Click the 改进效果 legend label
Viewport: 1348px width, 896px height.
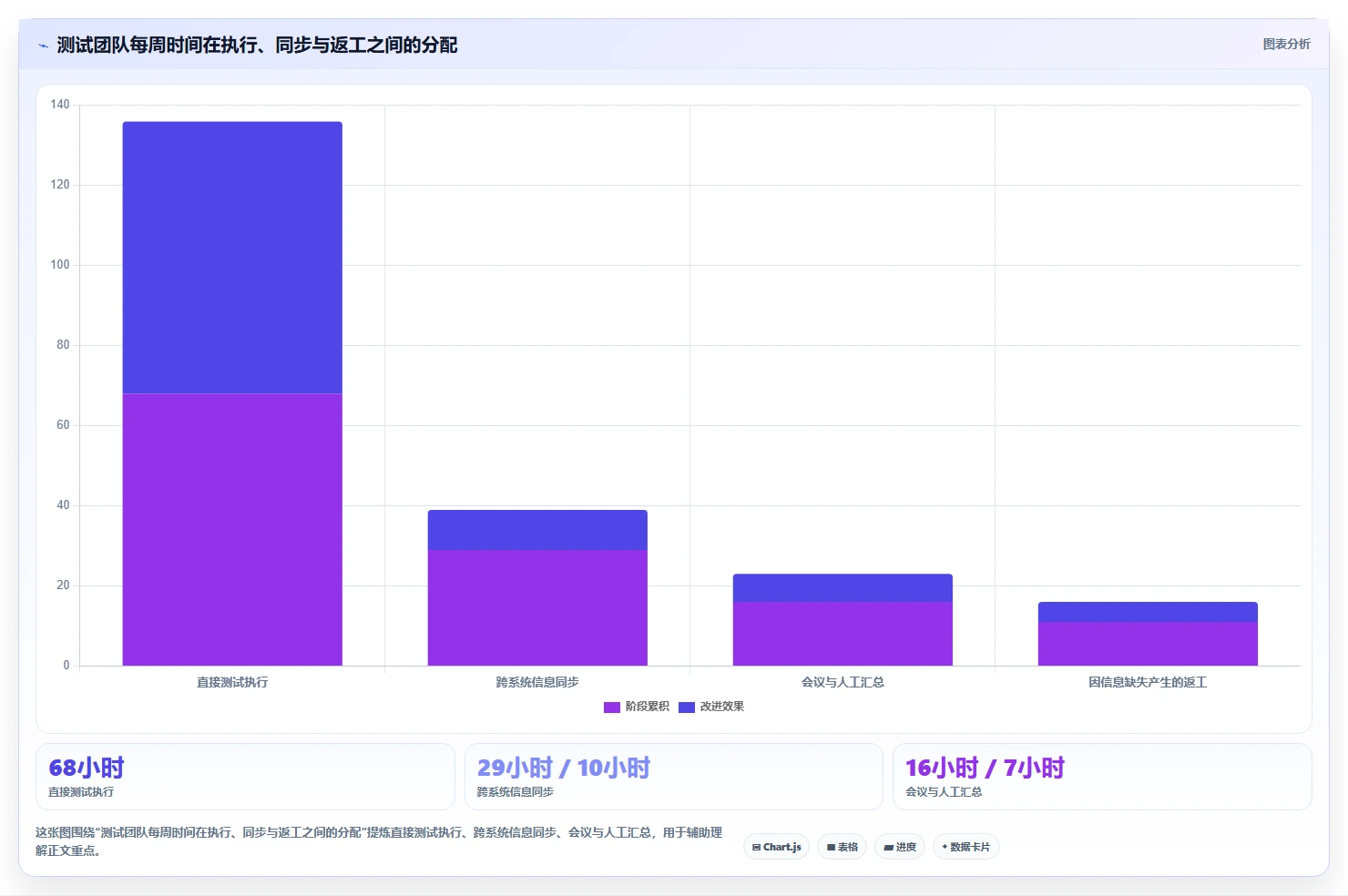721,707
